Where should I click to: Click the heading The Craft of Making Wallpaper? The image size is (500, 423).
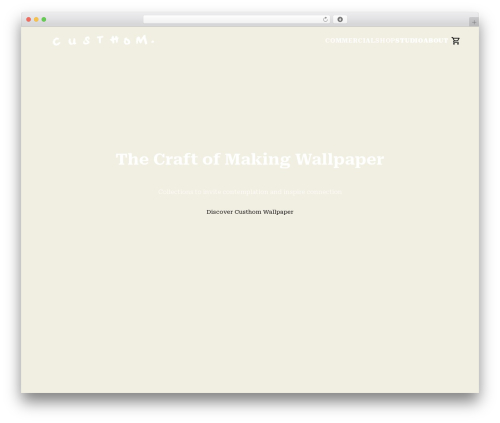pyautogui.click(x=250, y=159)
